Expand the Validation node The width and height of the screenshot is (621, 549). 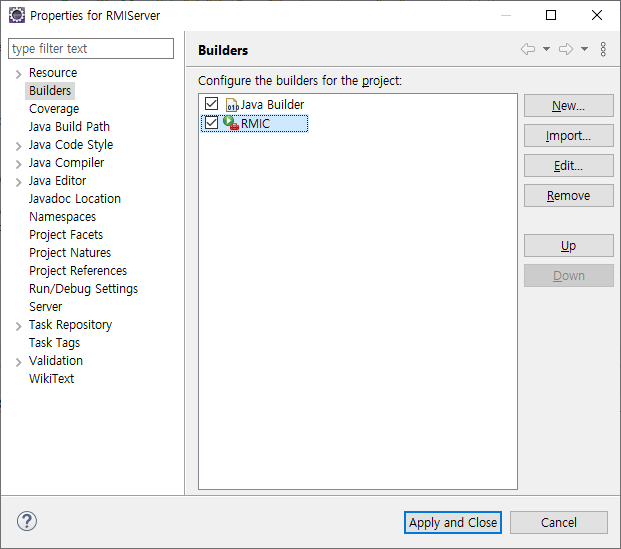tap(18, 362)
